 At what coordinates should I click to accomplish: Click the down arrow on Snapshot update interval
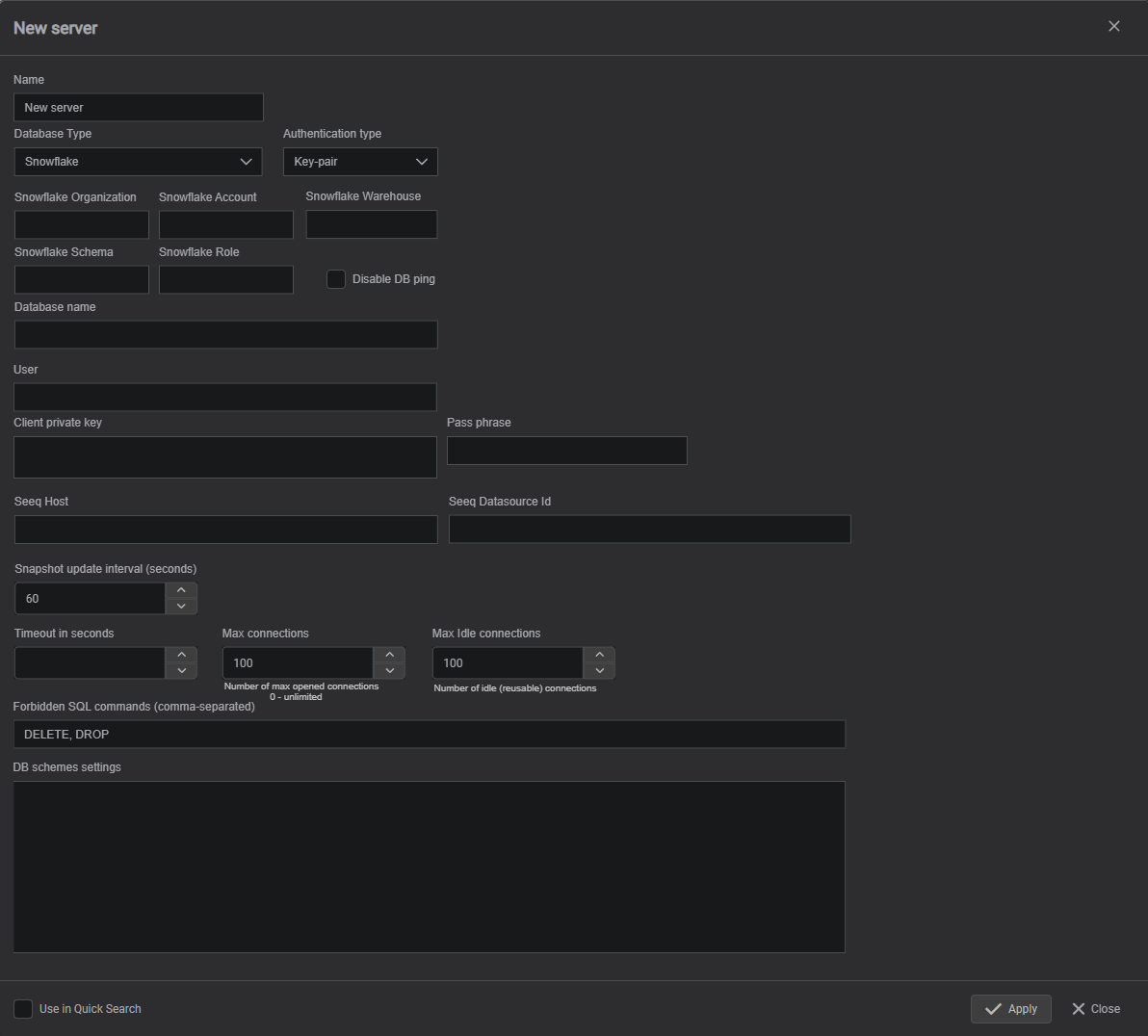point(181,608)
